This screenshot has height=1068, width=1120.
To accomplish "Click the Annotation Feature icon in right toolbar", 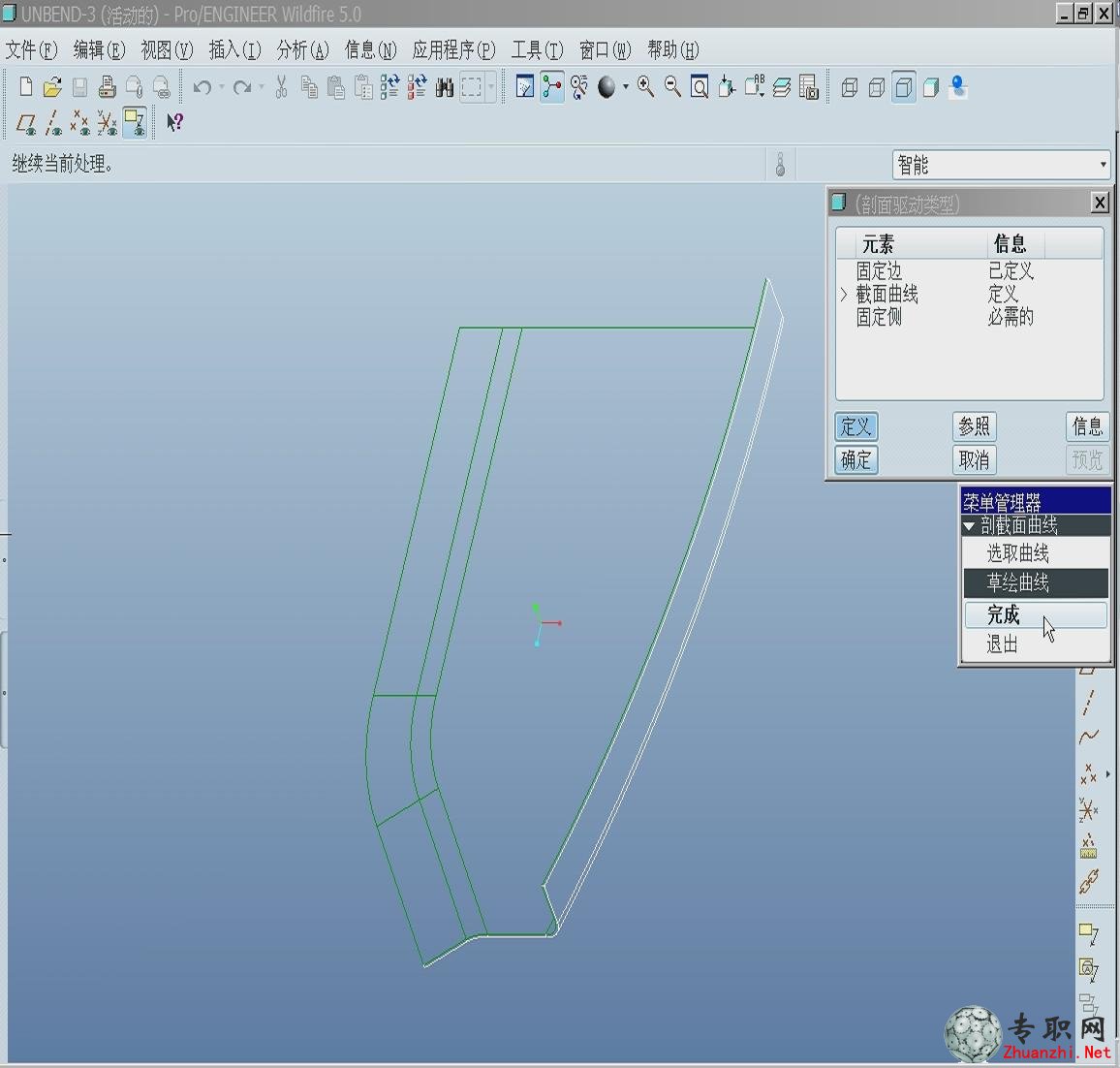I will click(x=1089, y=933).
